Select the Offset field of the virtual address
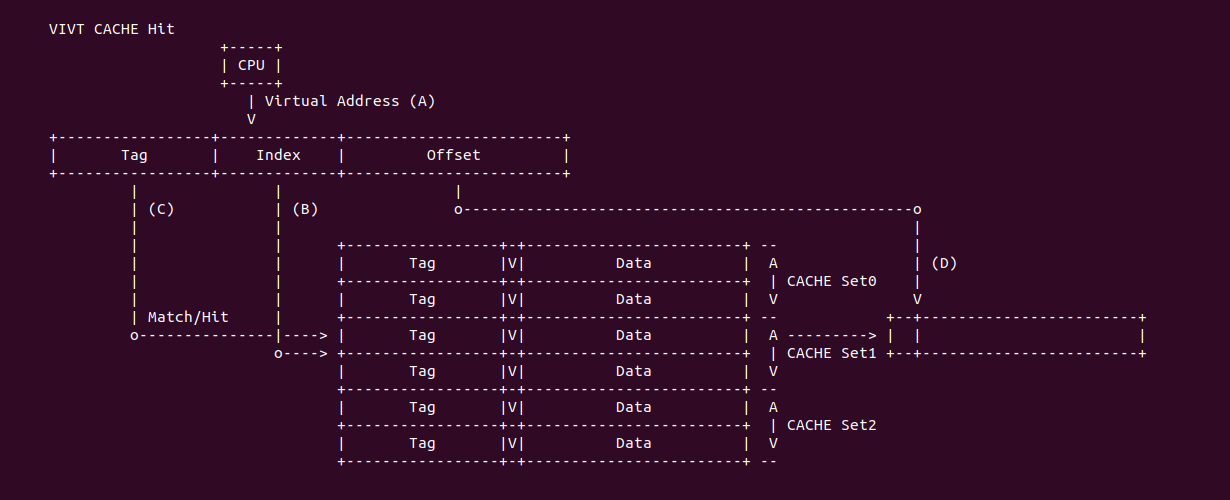1230x500 pixels. (453, 155)
